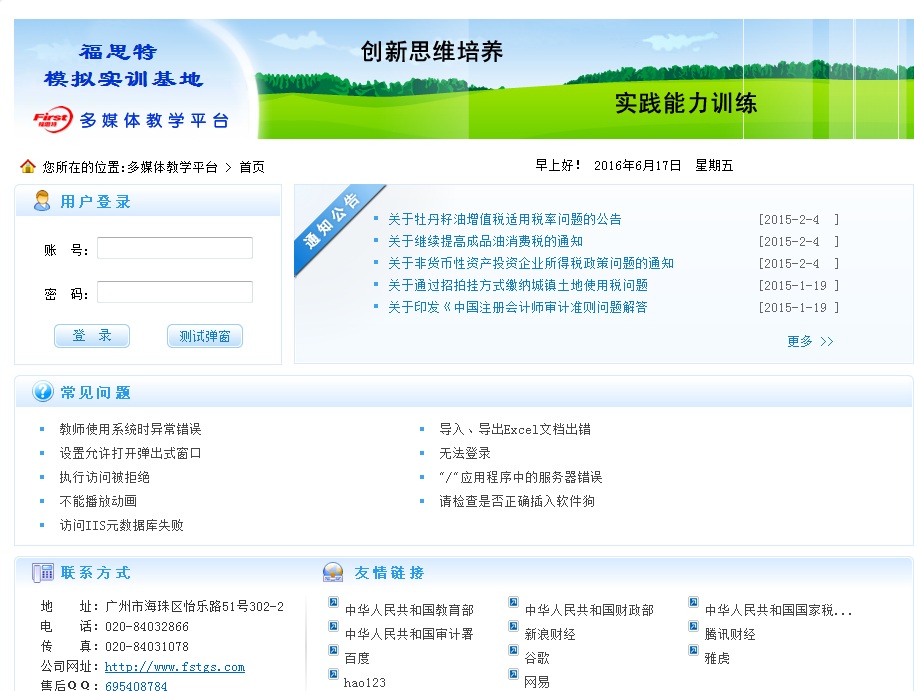914x691 pixels.
Task: Open notice about 牡丹籽油增值税 tax rate
Action: click(x=504, y=219)
